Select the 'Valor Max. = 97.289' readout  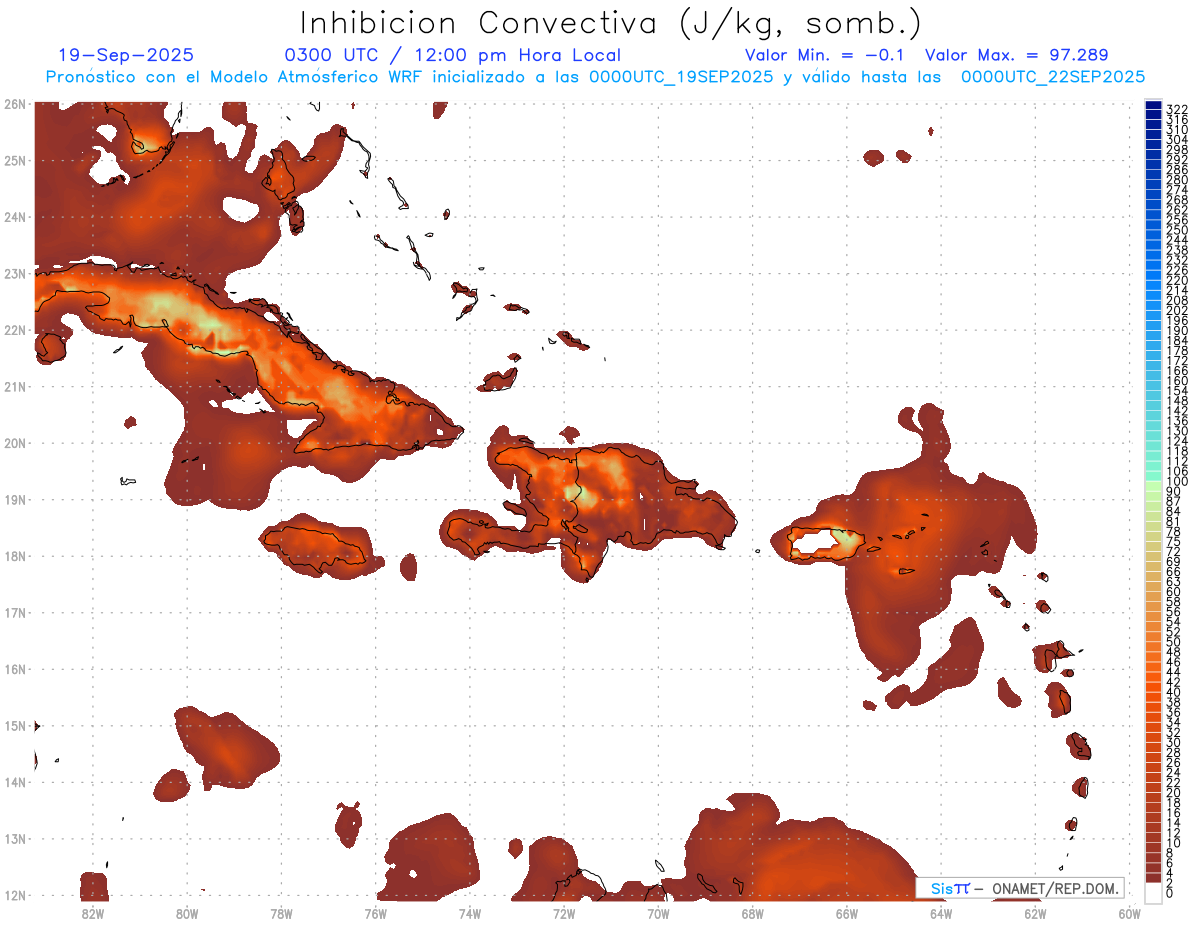tap(1016, 55)
